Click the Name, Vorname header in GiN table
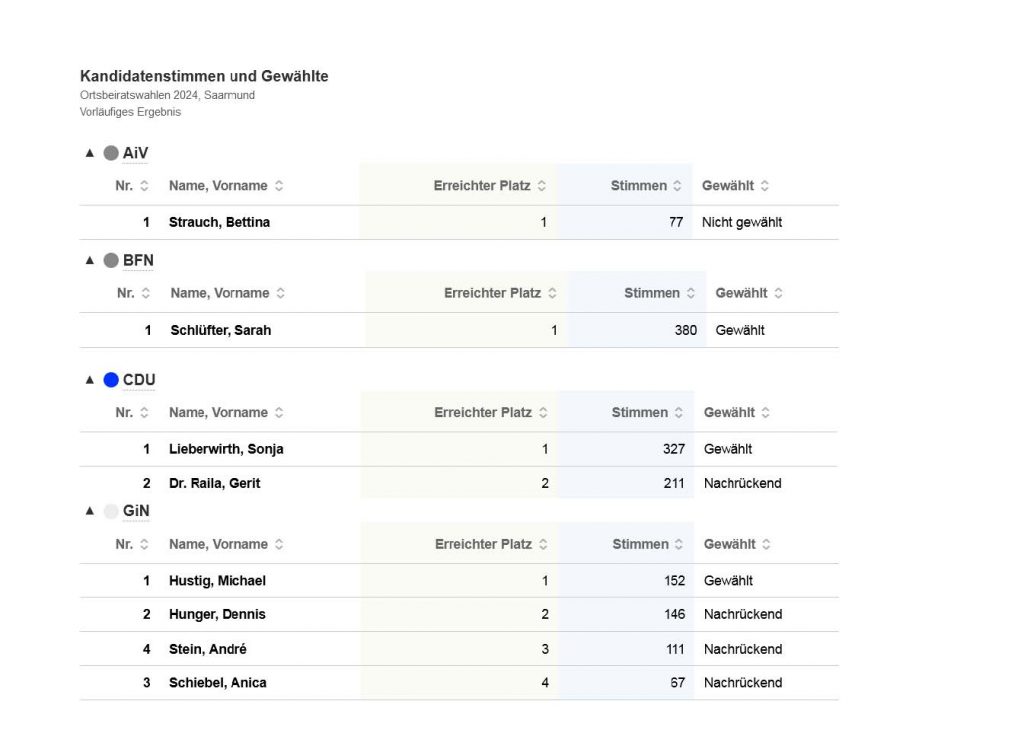The width and height of the screenshot is (1024, 749). [218, 545]
